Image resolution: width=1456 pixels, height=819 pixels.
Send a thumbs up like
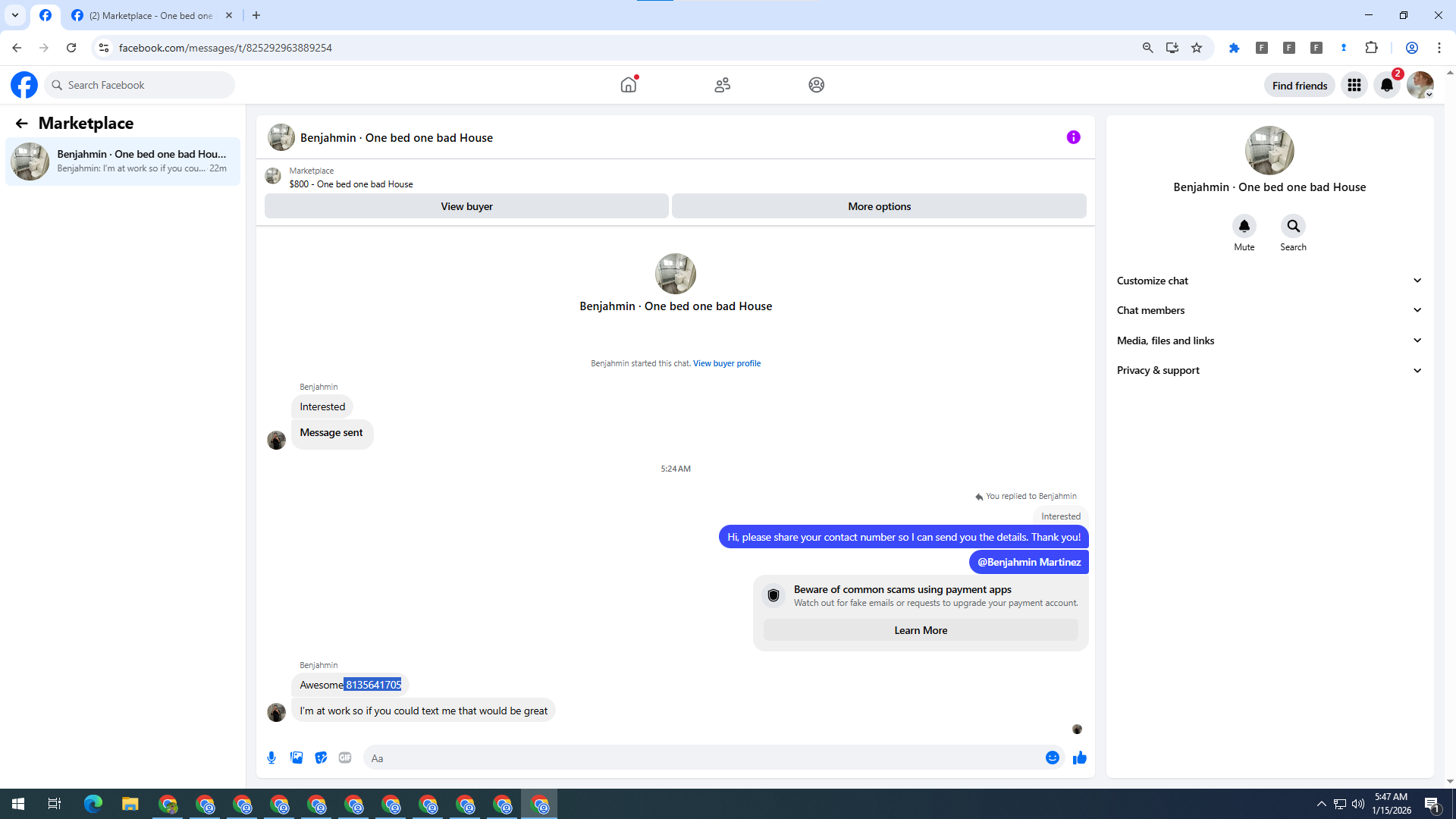[1079, 758]
